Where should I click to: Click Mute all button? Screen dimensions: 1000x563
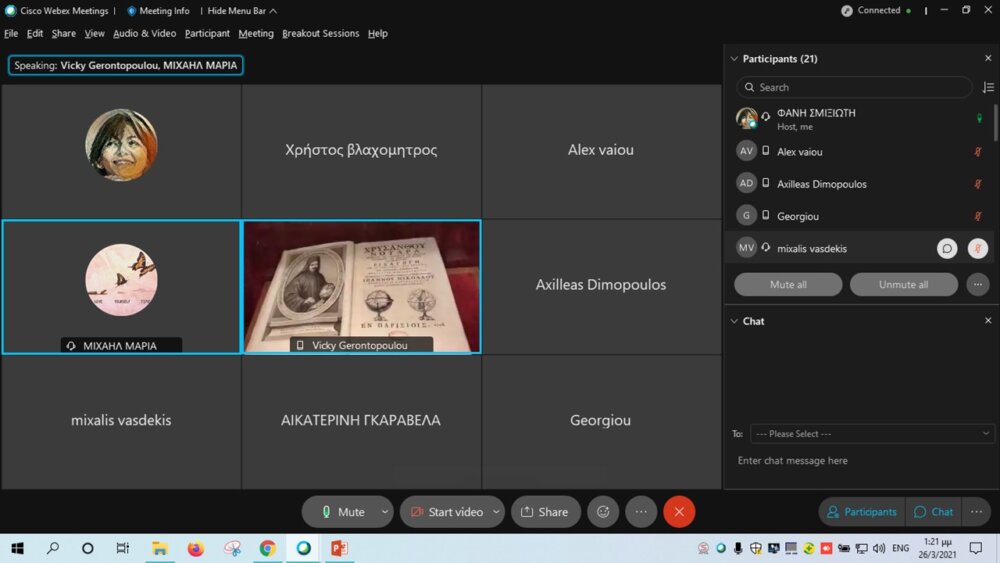(788, 284)
